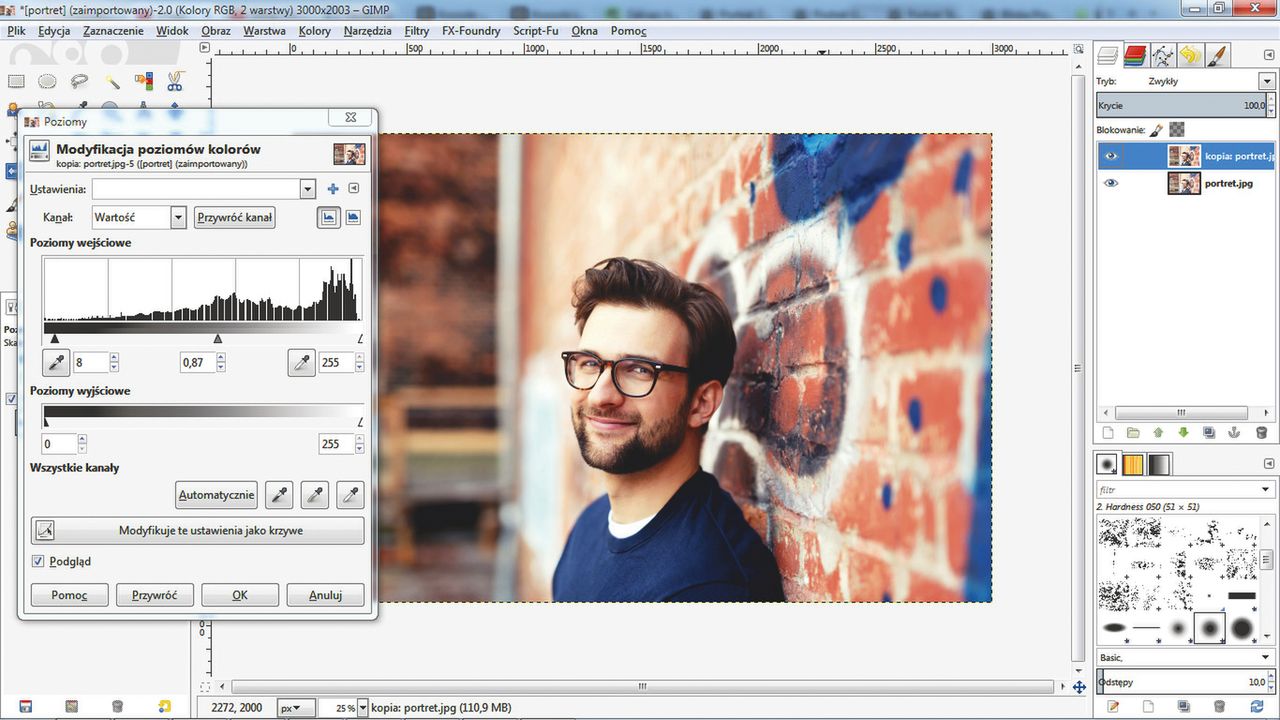Select the Ellipse Select tool
This screenshot has height=720, width=1280.
click(47, 81)
